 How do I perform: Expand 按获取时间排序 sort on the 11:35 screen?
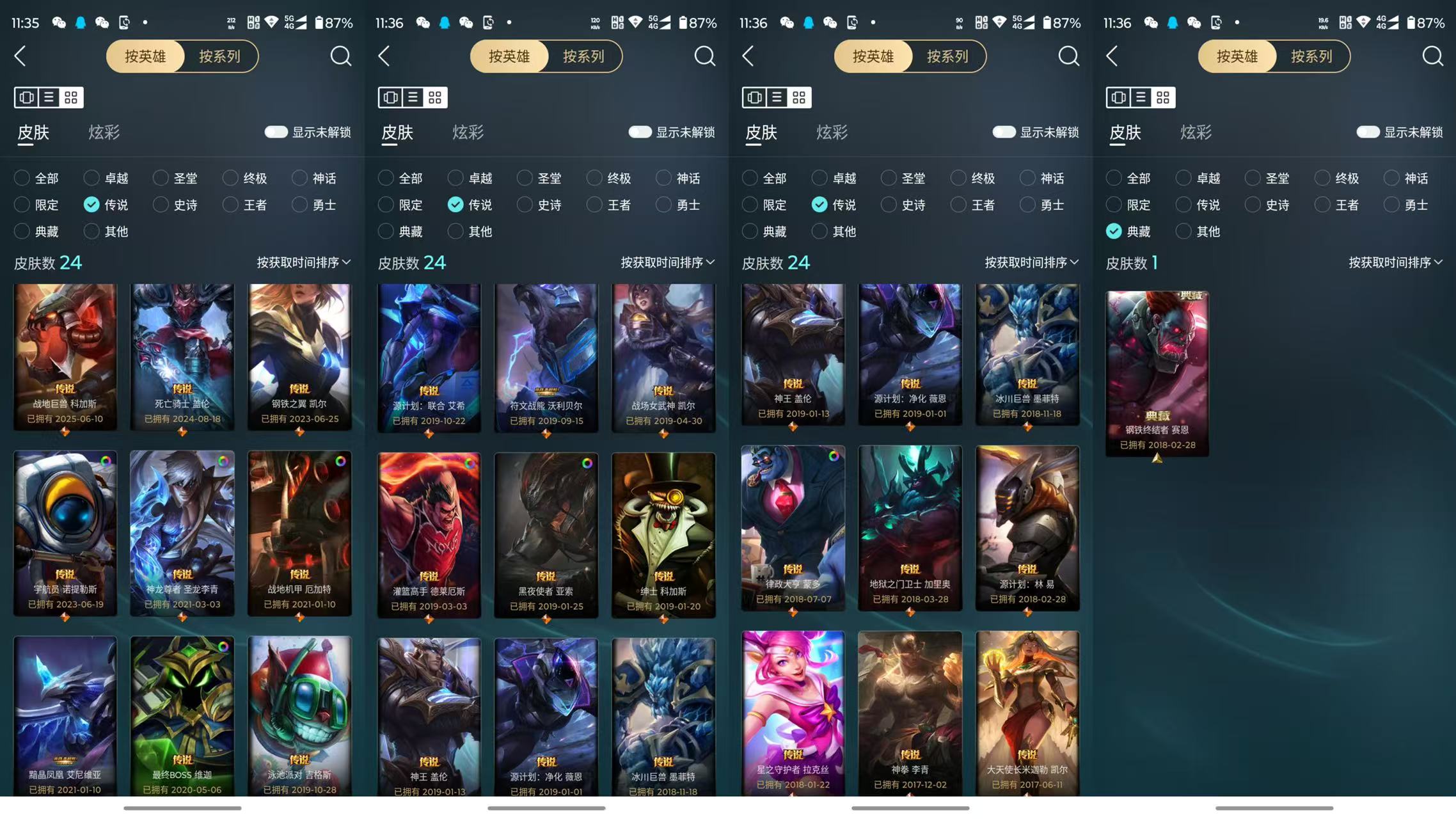tap(304, 262)
